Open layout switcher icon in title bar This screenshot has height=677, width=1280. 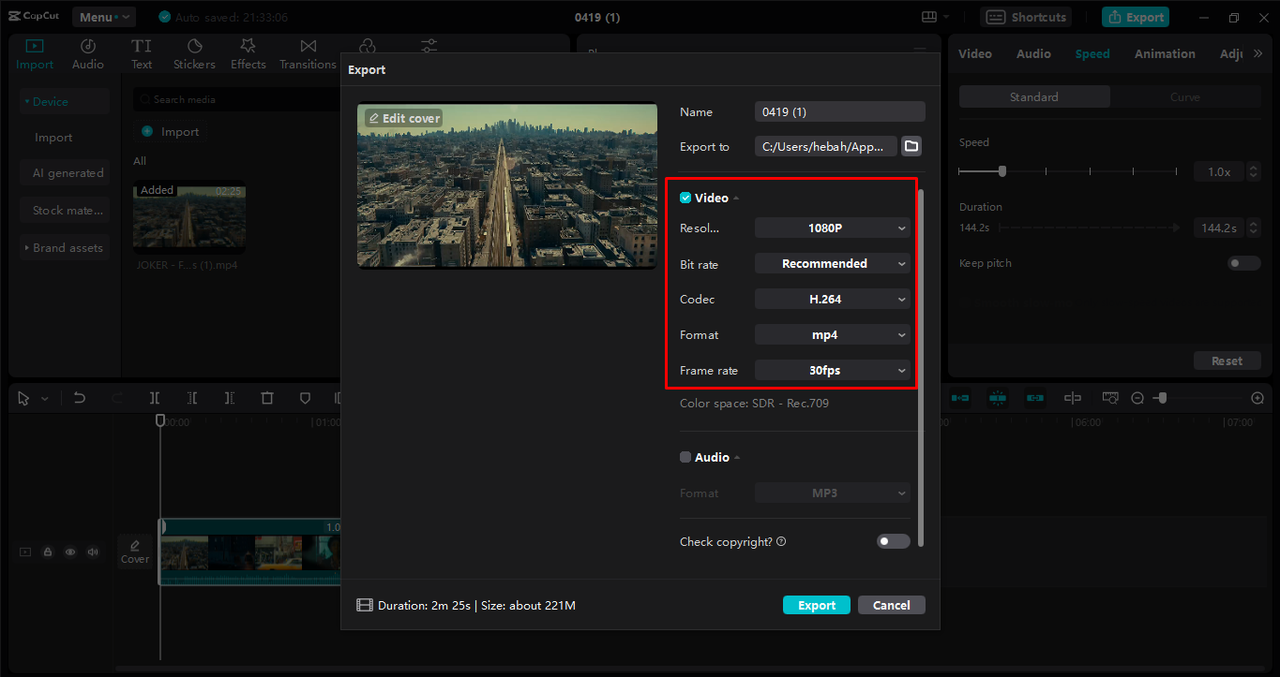(935, 17)
